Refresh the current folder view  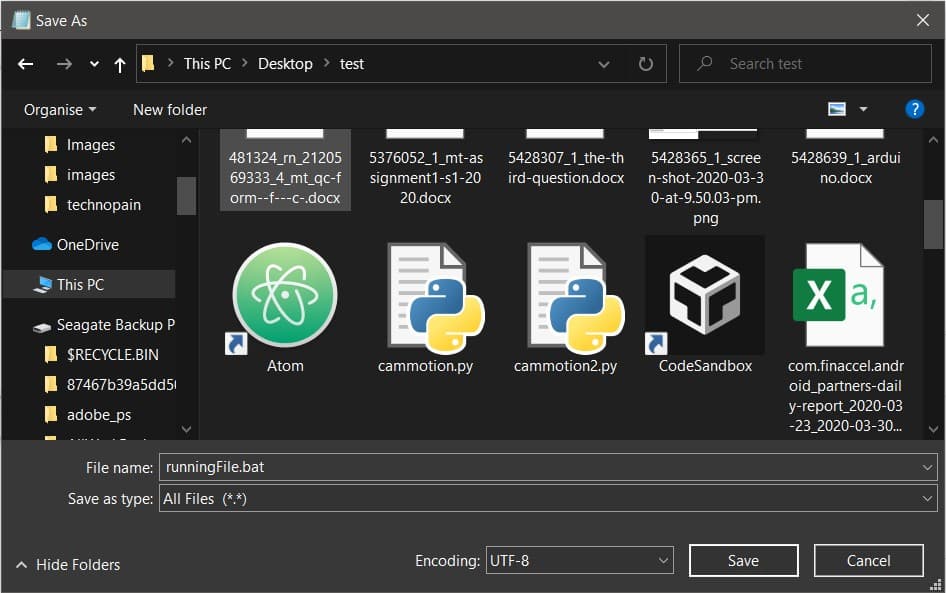click(x=646, y=64)
